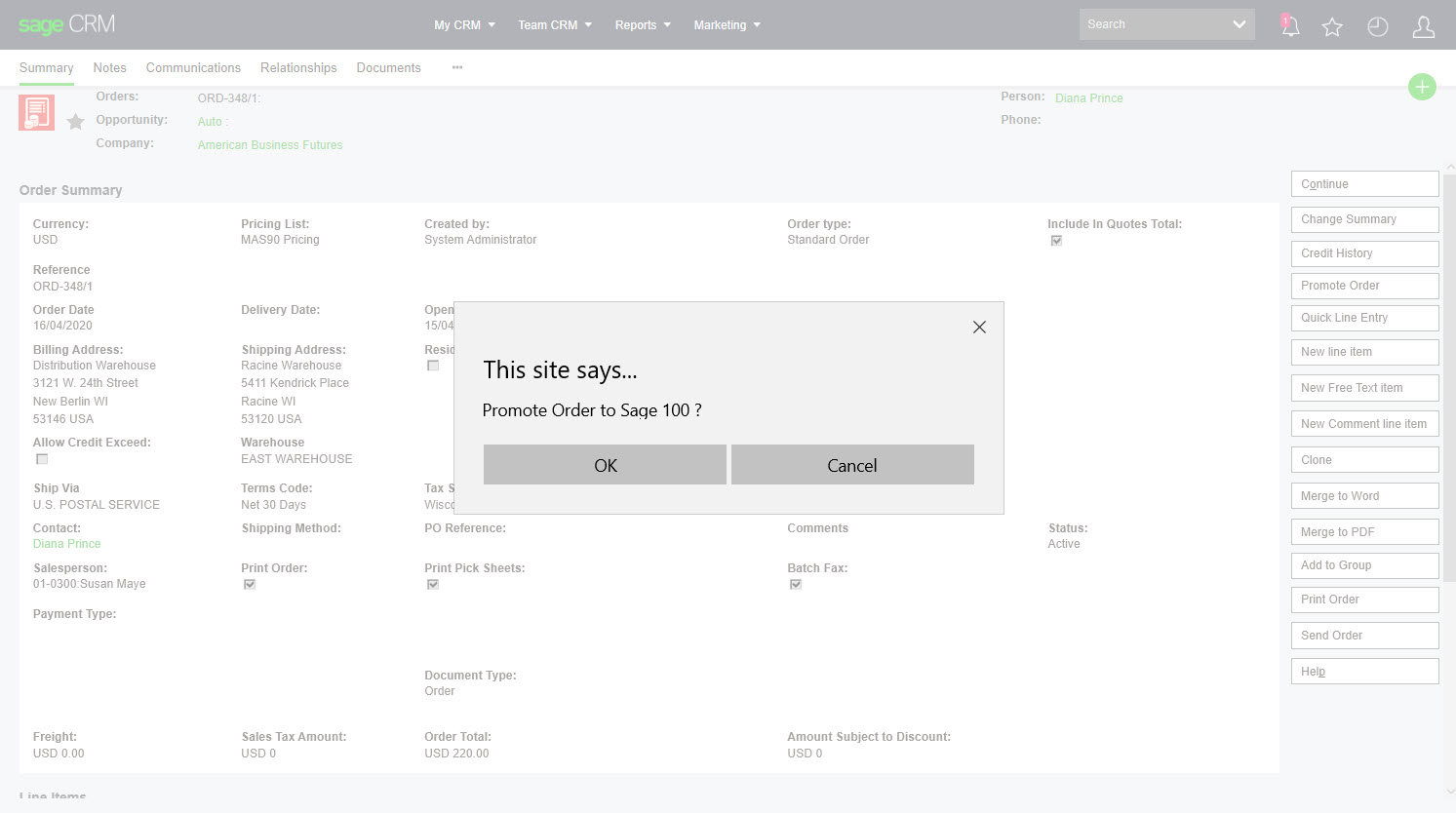Click the red order document icon
This screenshot has width=1456, height=813.
pos(36,112)
